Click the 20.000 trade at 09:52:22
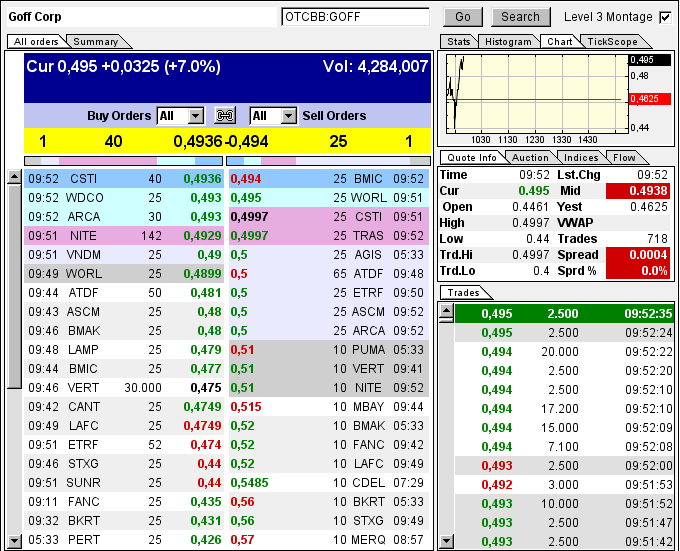680x551 pixels. coord(565,352)
